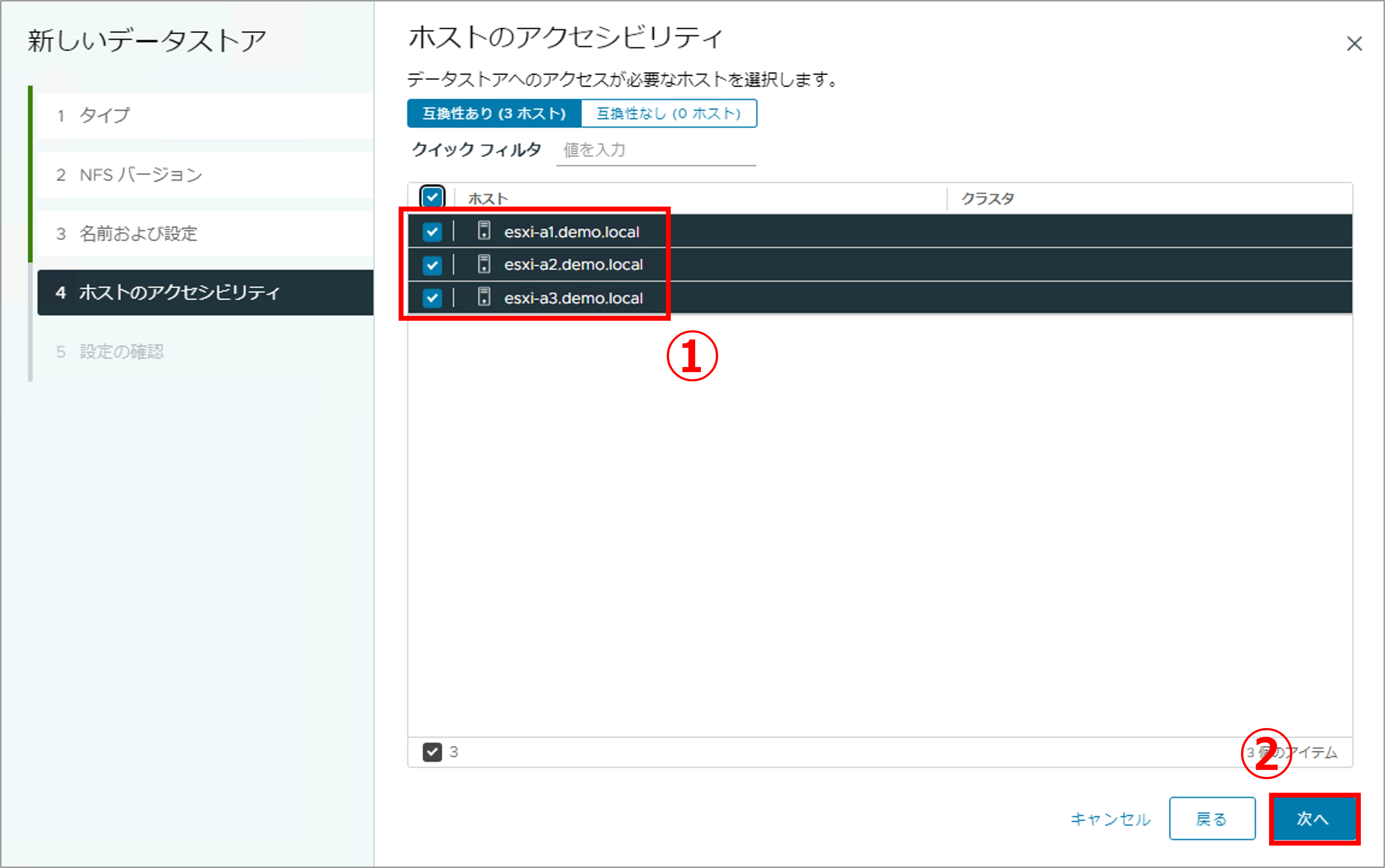Go to step 1 タイプ
Image resolution: width=1385 pixels, height=868 pixels.
[205, 116]
